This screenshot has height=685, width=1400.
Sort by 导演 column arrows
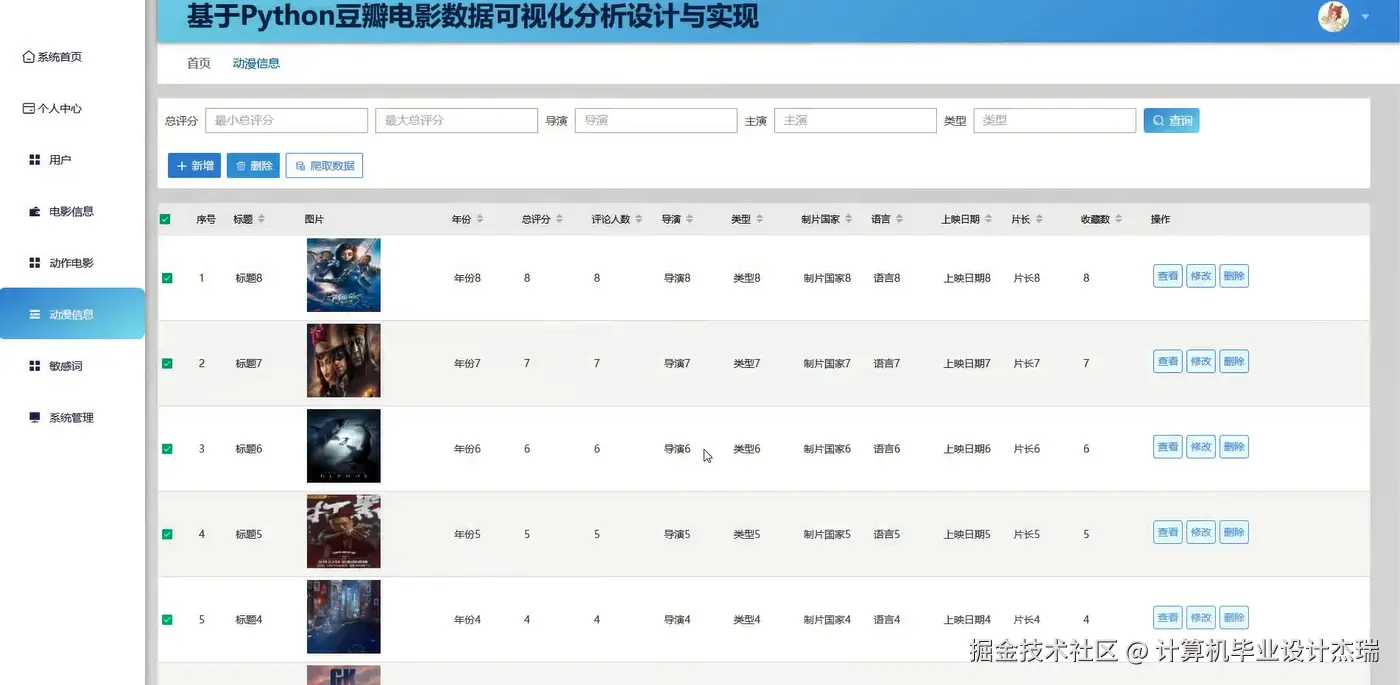[689, 219]
